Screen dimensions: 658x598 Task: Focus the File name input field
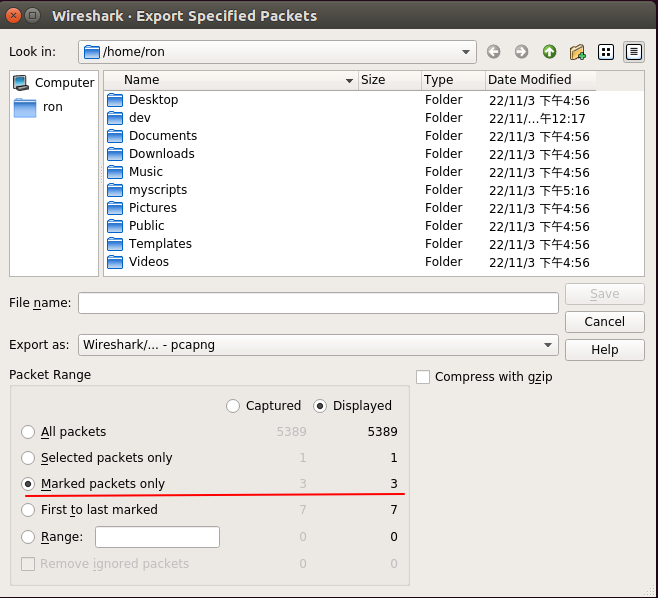[318, 303]
